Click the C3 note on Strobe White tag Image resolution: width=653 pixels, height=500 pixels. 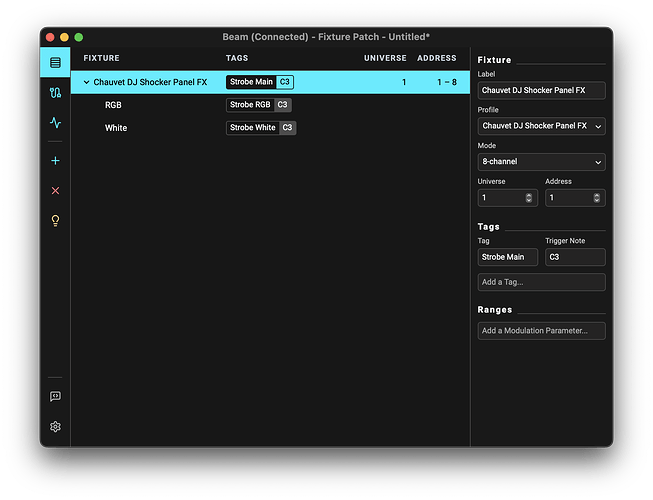tap(288, 128)
